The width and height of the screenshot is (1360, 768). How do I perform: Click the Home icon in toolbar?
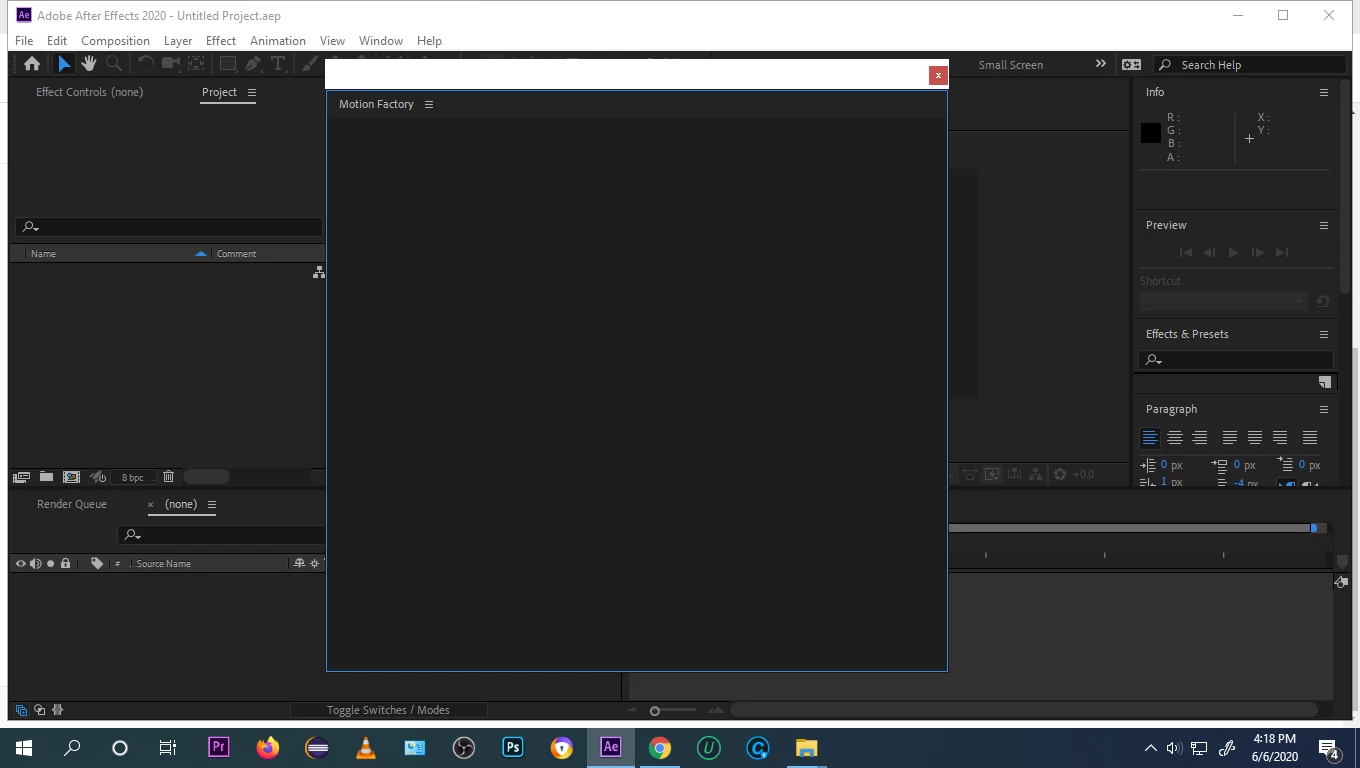[x=32, y=64]
